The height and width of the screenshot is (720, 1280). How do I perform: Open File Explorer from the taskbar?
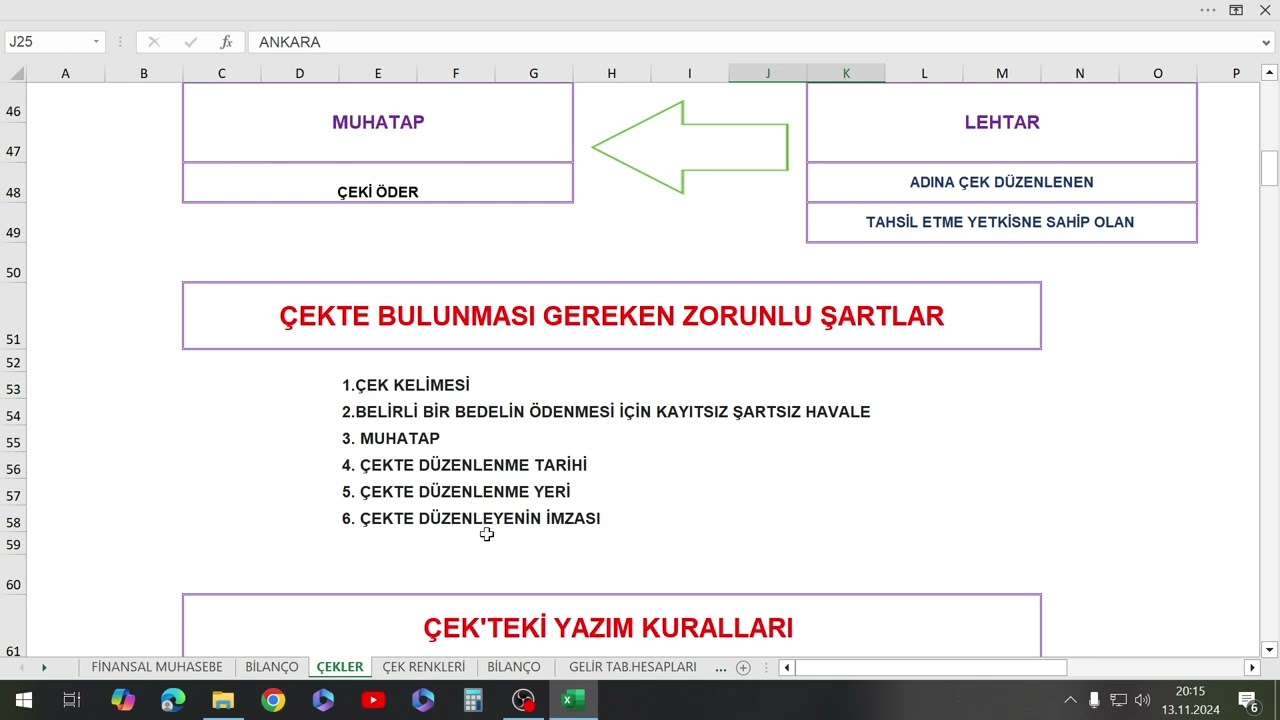tap(223, 700)
